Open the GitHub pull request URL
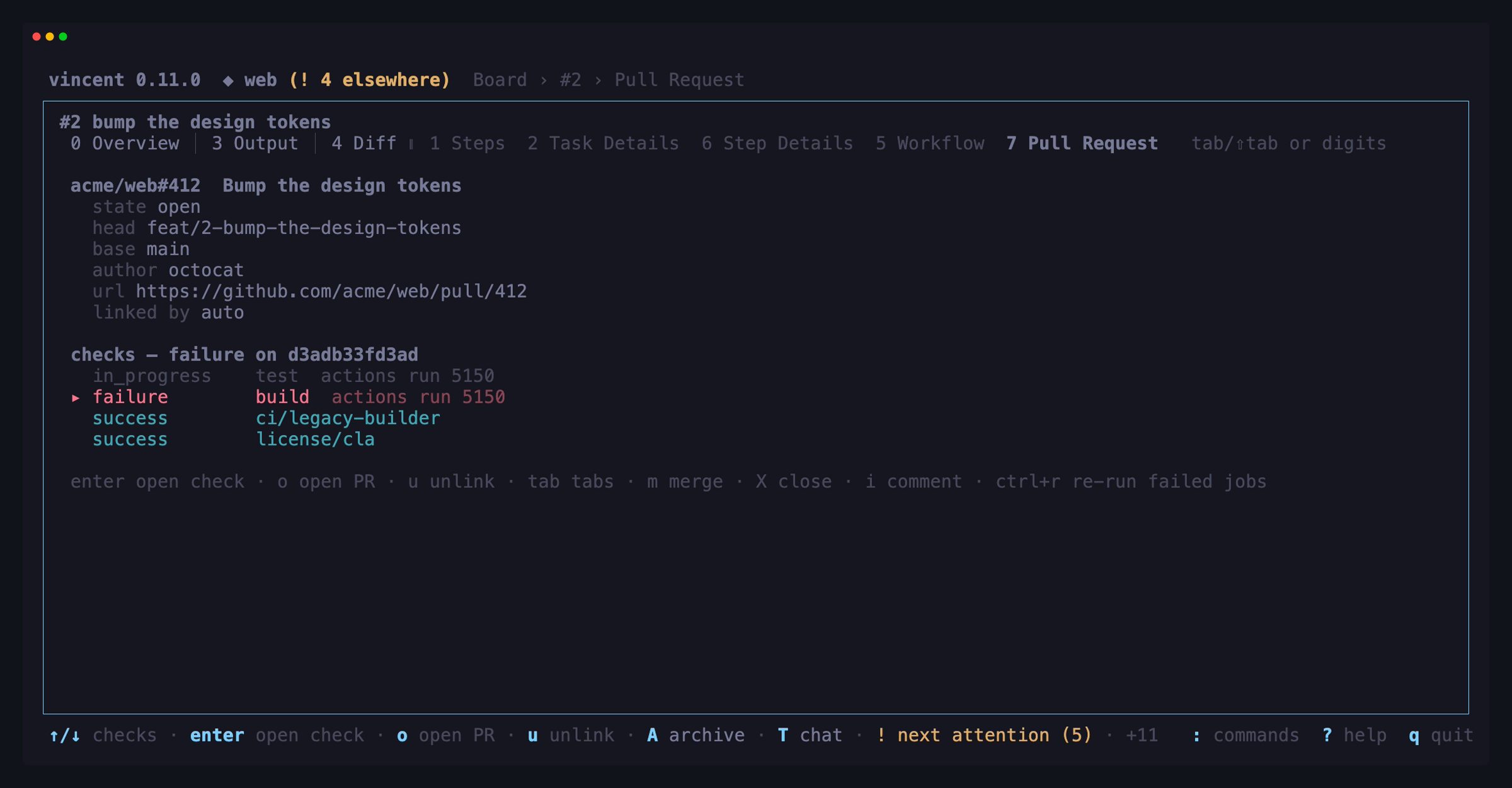This screenshot has height=788, width=1512. 331,291
